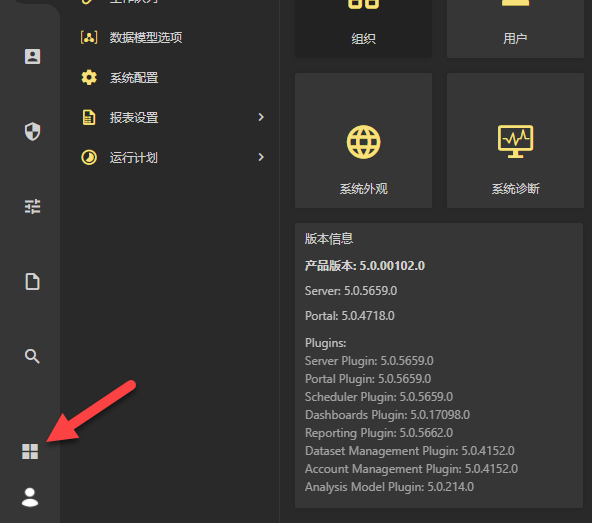Viewport: 592px width, 523px height.
Task: Click the gear icon beside 系统配置
Action: (89, 77)
